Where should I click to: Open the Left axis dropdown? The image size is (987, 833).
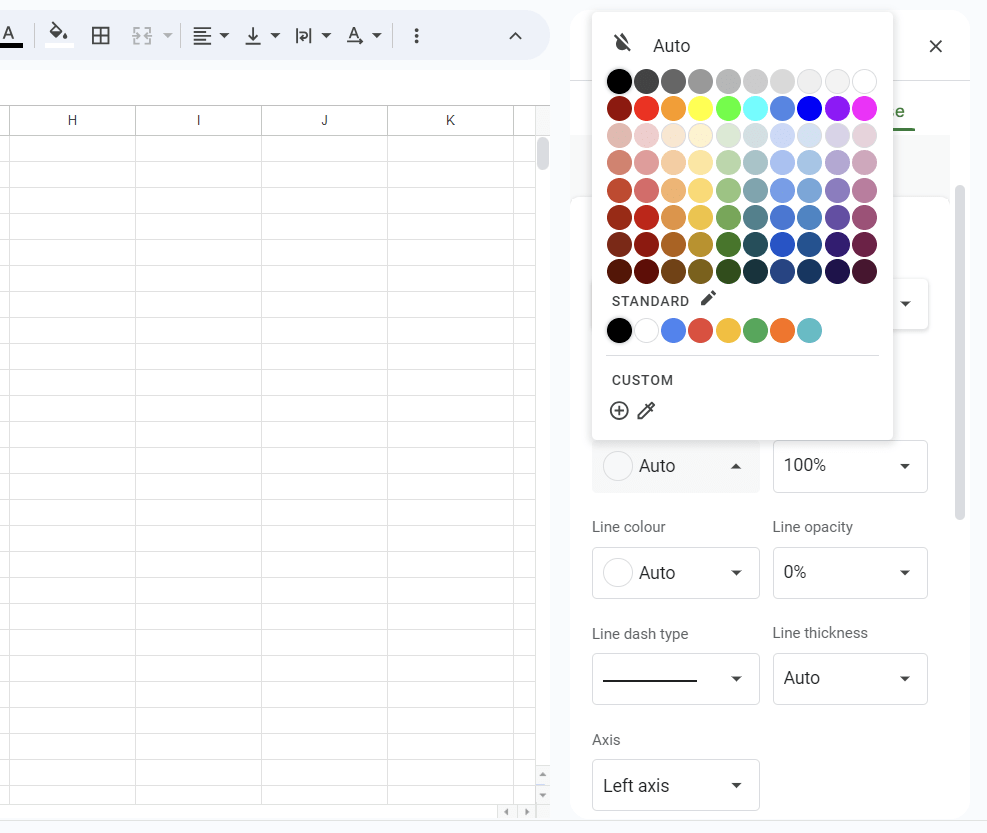pos(675,786)
